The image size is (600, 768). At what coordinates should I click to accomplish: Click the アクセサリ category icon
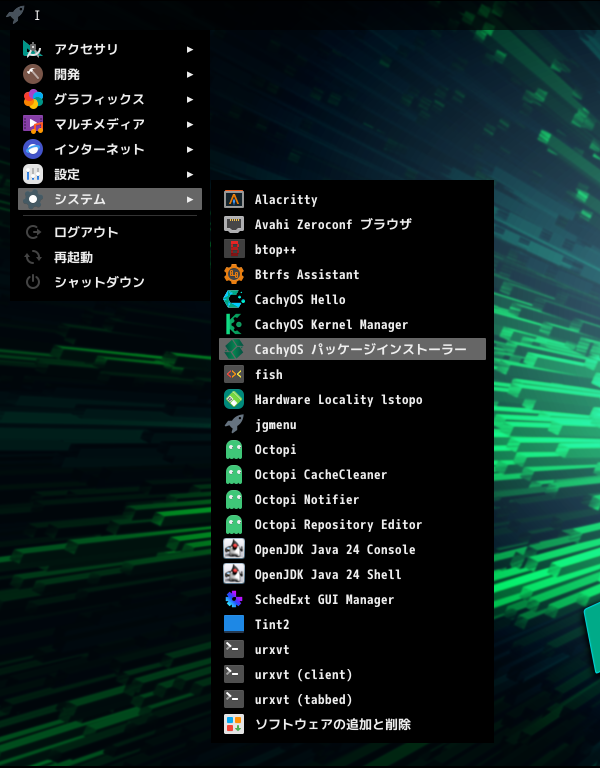click(x=33, y=49)
